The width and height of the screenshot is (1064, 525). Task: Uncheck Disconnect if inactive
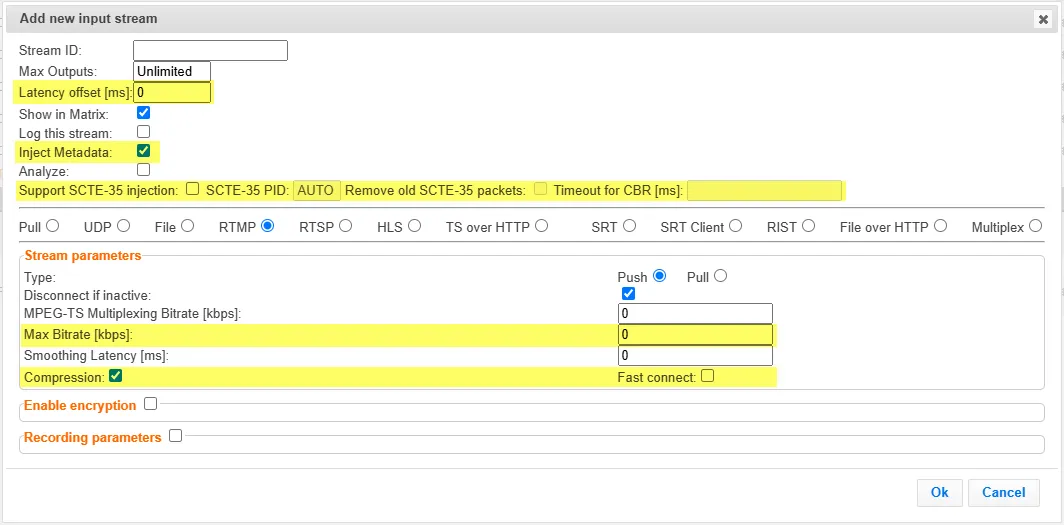point(628,294)
